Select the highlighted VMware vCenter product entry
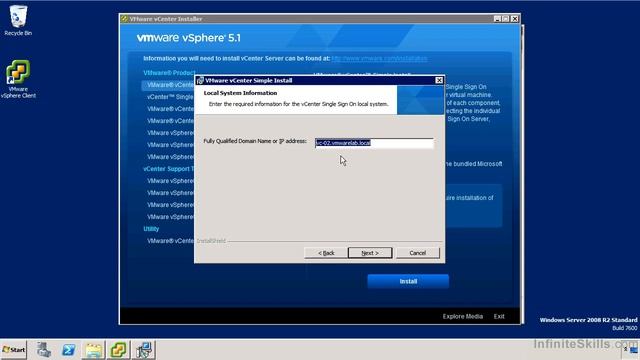 click(168, 85)
